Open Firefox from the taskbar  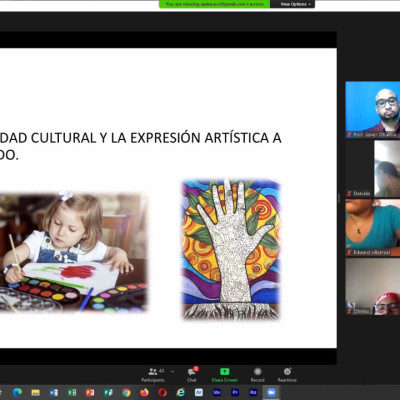click(x=144, y=393)
